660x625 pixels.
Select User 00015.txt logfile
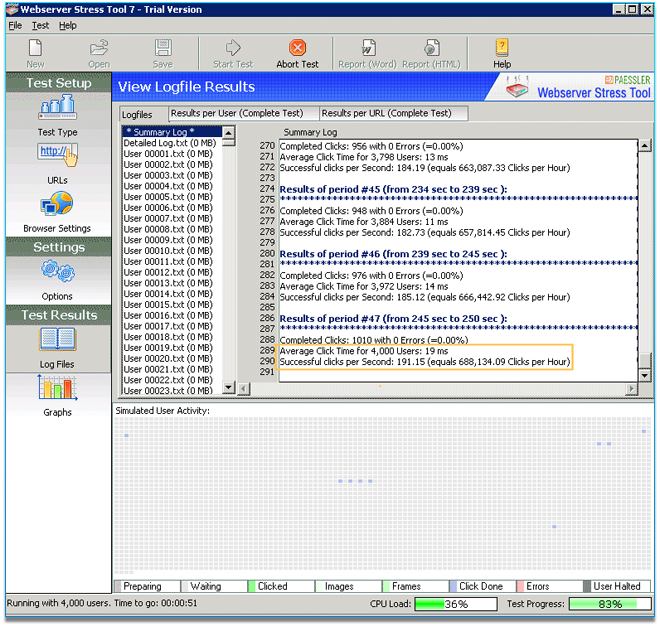coord(172,304)
